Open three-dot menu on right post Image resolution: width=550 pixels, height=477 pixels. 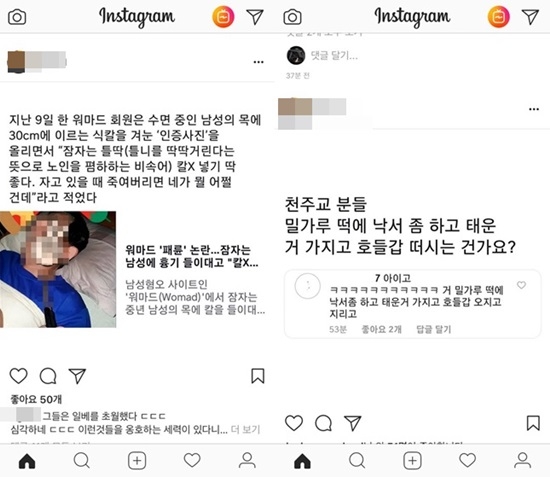[x=534, y=109]
